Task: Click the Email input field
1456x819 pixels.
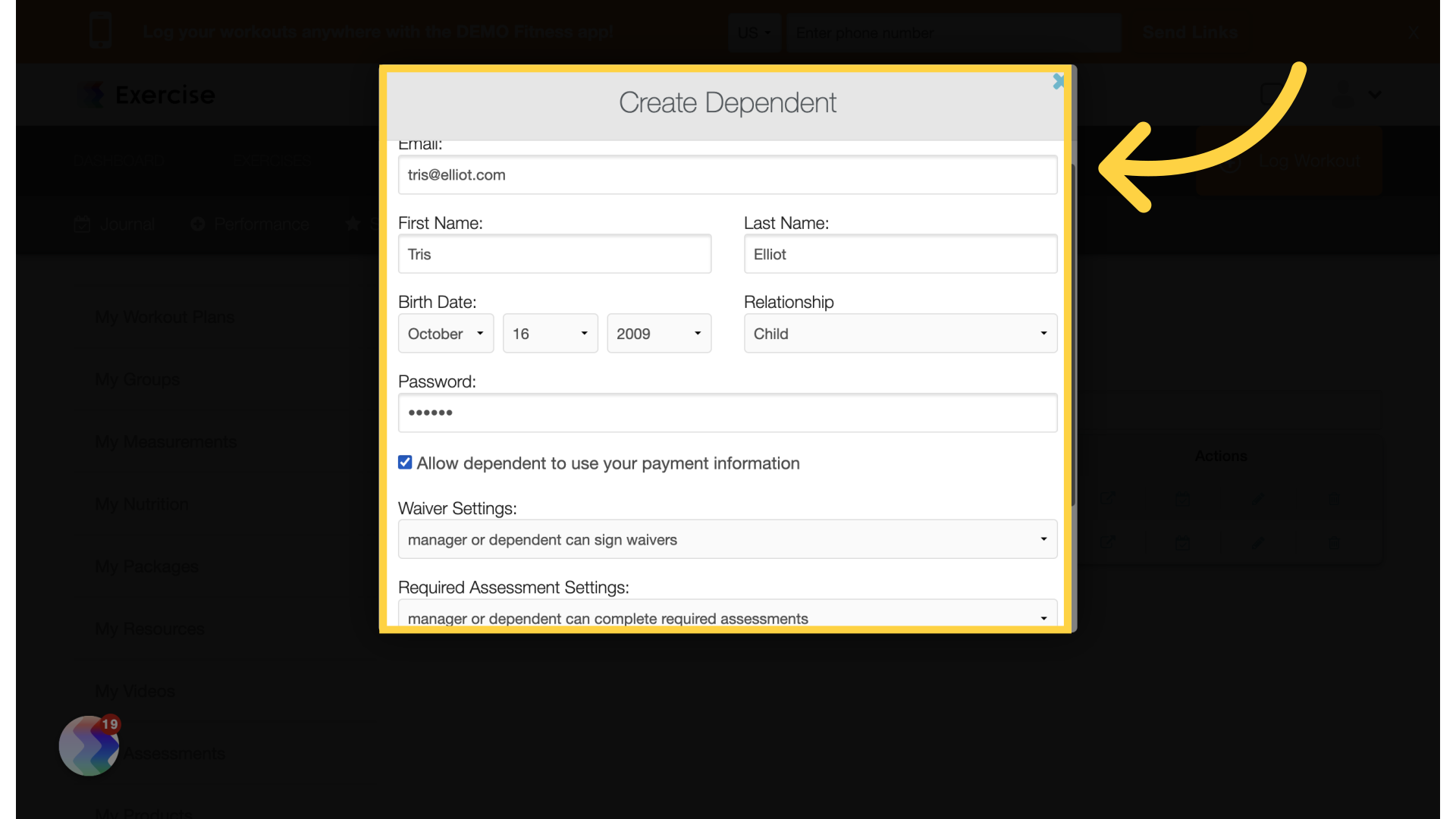Action: [728, 175]
